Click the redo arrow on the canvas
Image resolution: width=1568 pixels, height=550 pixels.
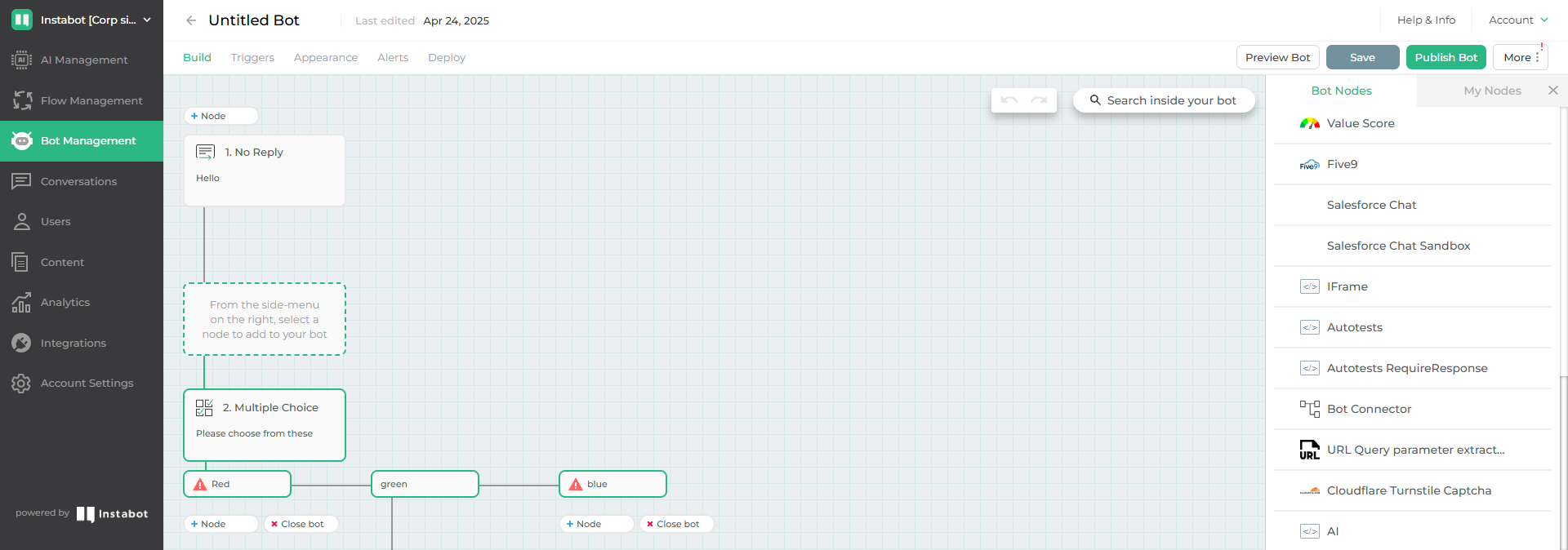pyautogui.click(x=1039, y=100)
